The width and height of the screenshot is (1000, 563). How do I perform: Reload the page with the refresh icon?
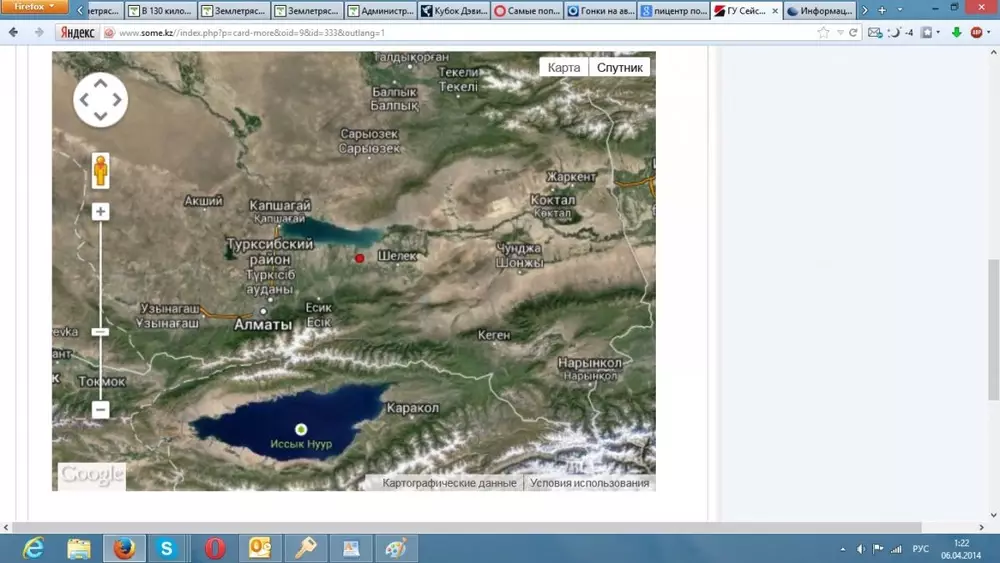pos(853,32)
